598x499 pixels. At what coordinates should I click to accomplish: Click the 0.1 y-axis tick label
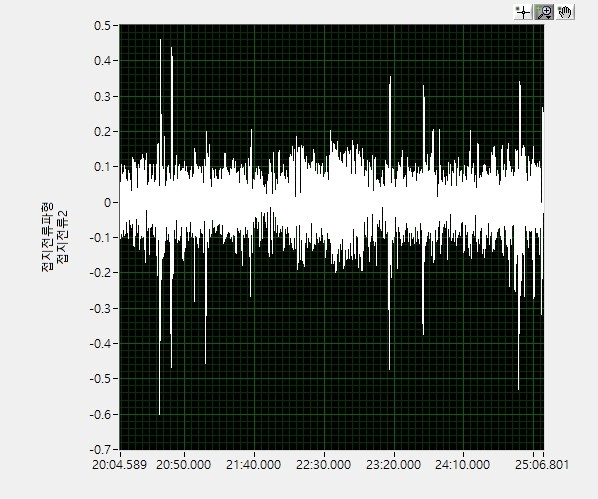pos(102,167)
